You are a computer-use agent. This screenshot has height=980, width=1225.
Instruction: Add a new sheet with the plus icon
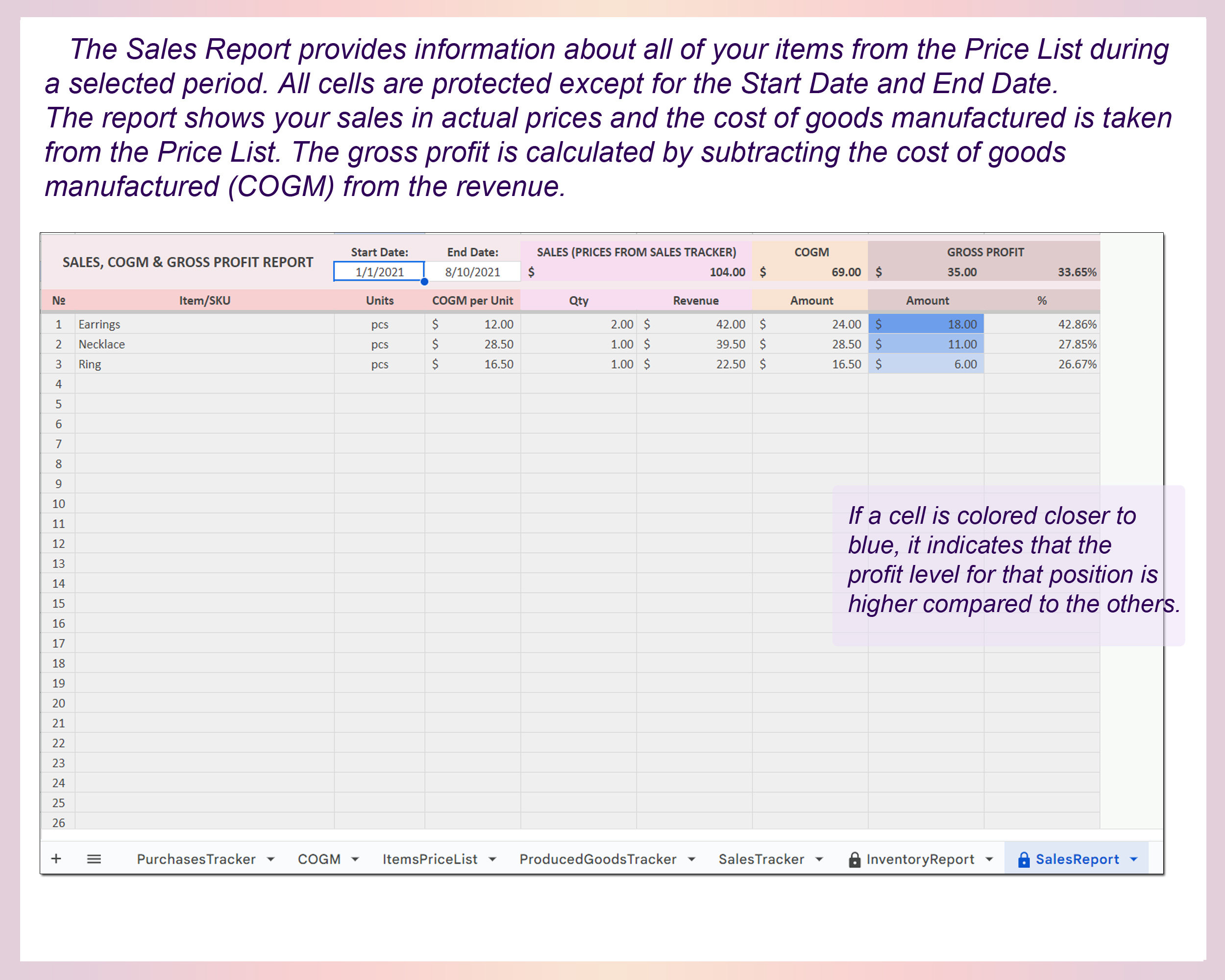tap(56, 859)
